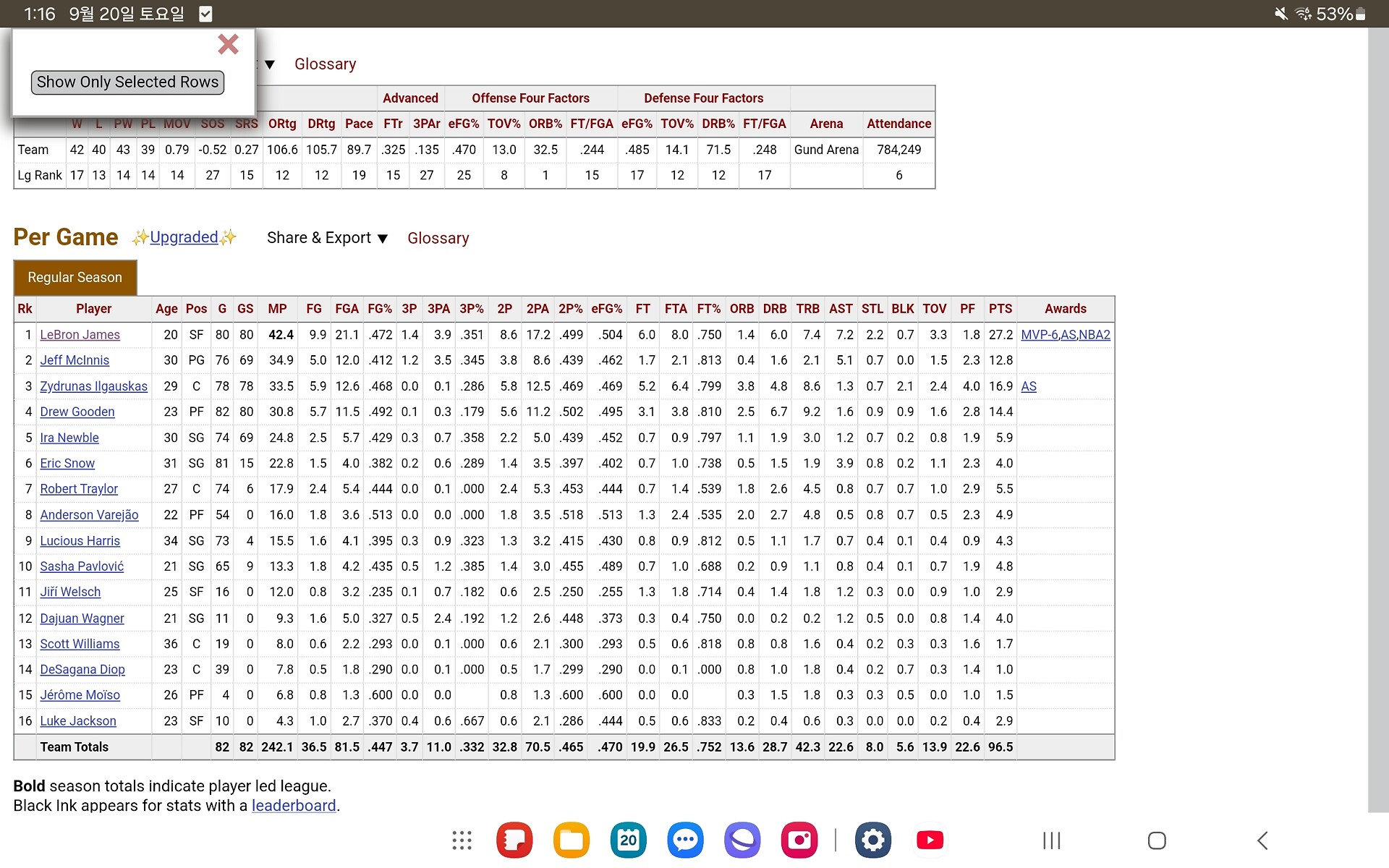
Task: Open the app drawer grid icon
Action: click(462, 841)
